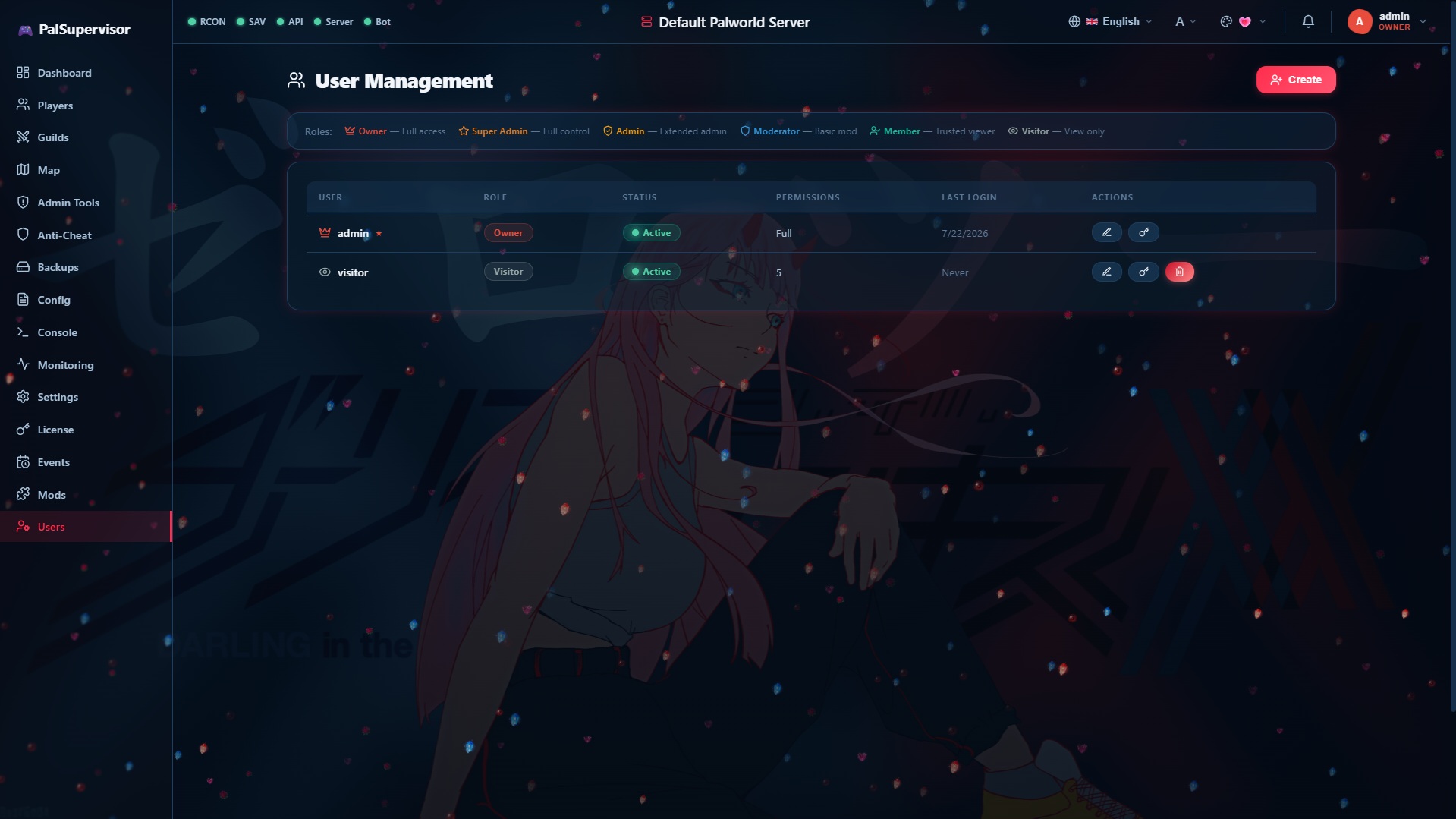
Task: Click the SAV status indicator
Action: point(251,22)
